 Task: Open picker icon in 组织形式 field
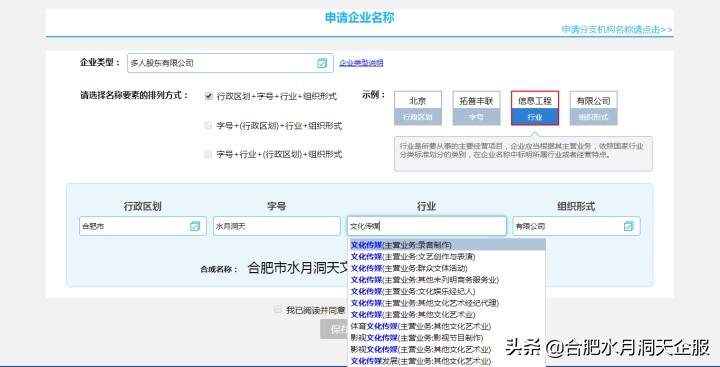tap(629, 226)
